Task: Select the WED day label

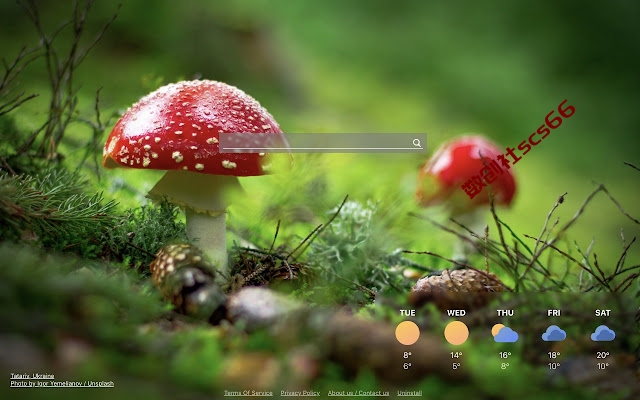Action: coord(456,313)
